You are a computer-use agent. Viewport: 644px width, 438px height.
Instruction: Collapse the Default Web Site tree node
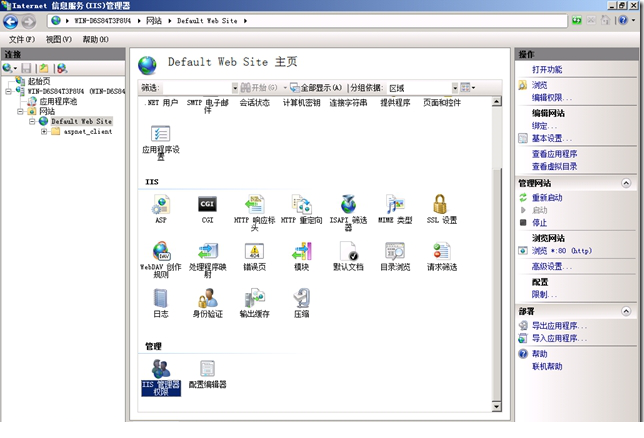pyautogui.click(x=32, y=121)
